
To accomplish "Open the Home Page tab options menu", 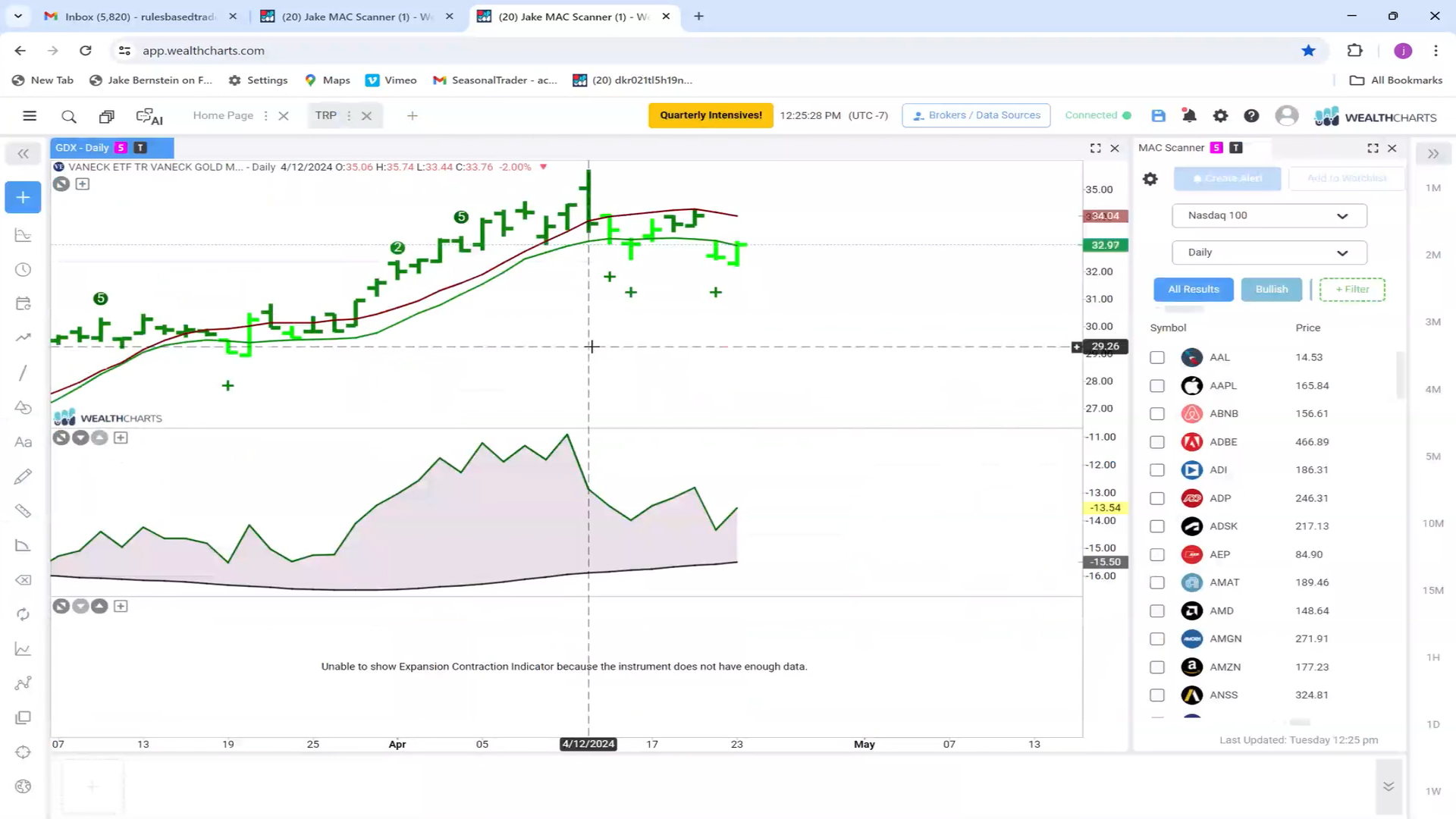I will pos(265,115).
